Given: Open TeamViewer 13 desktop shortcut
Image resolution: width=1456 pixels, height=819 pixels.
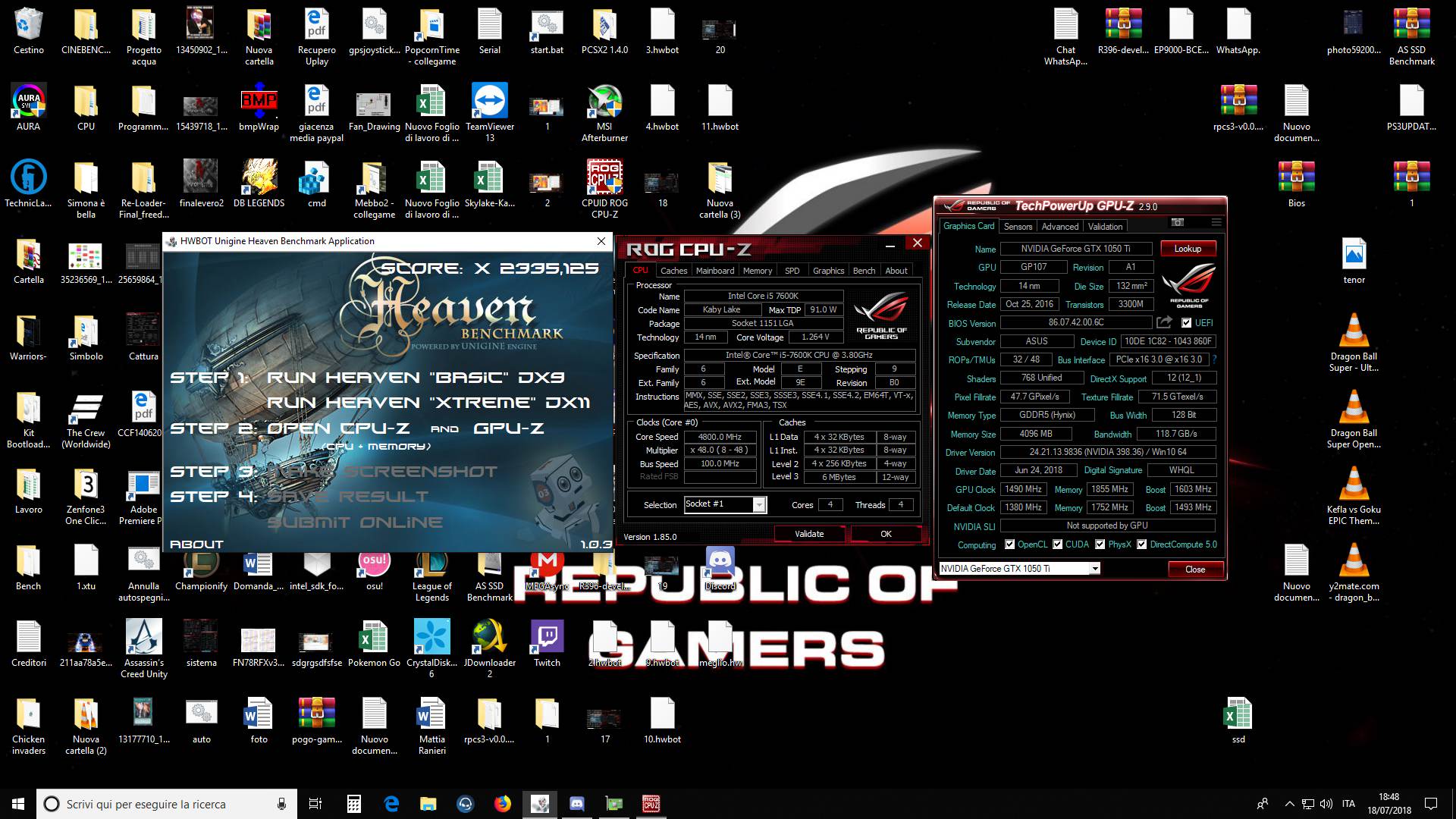Looking at the screenshot, I should click(489, 112).
